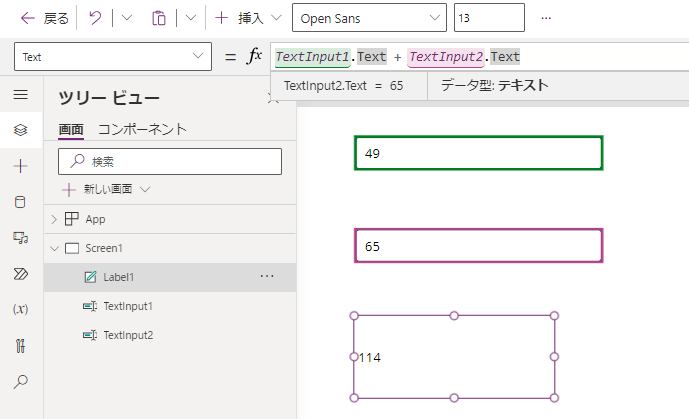Open the Open Sans font dropdown

point(369,18)
